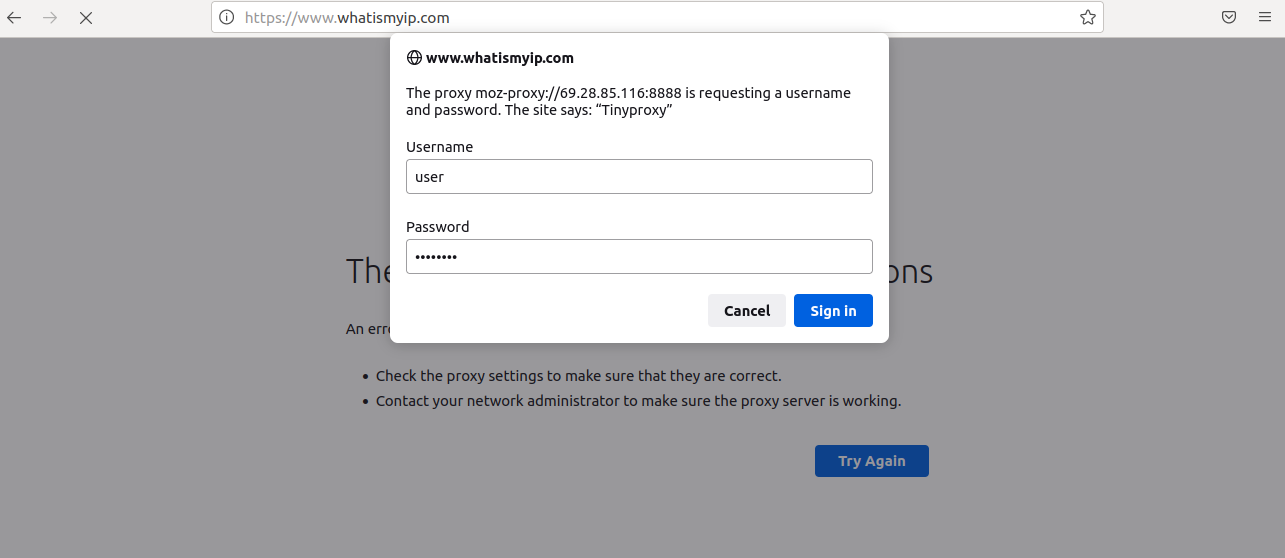Click the "Contact your network administrator" bullet

click(x=638, y=401)
